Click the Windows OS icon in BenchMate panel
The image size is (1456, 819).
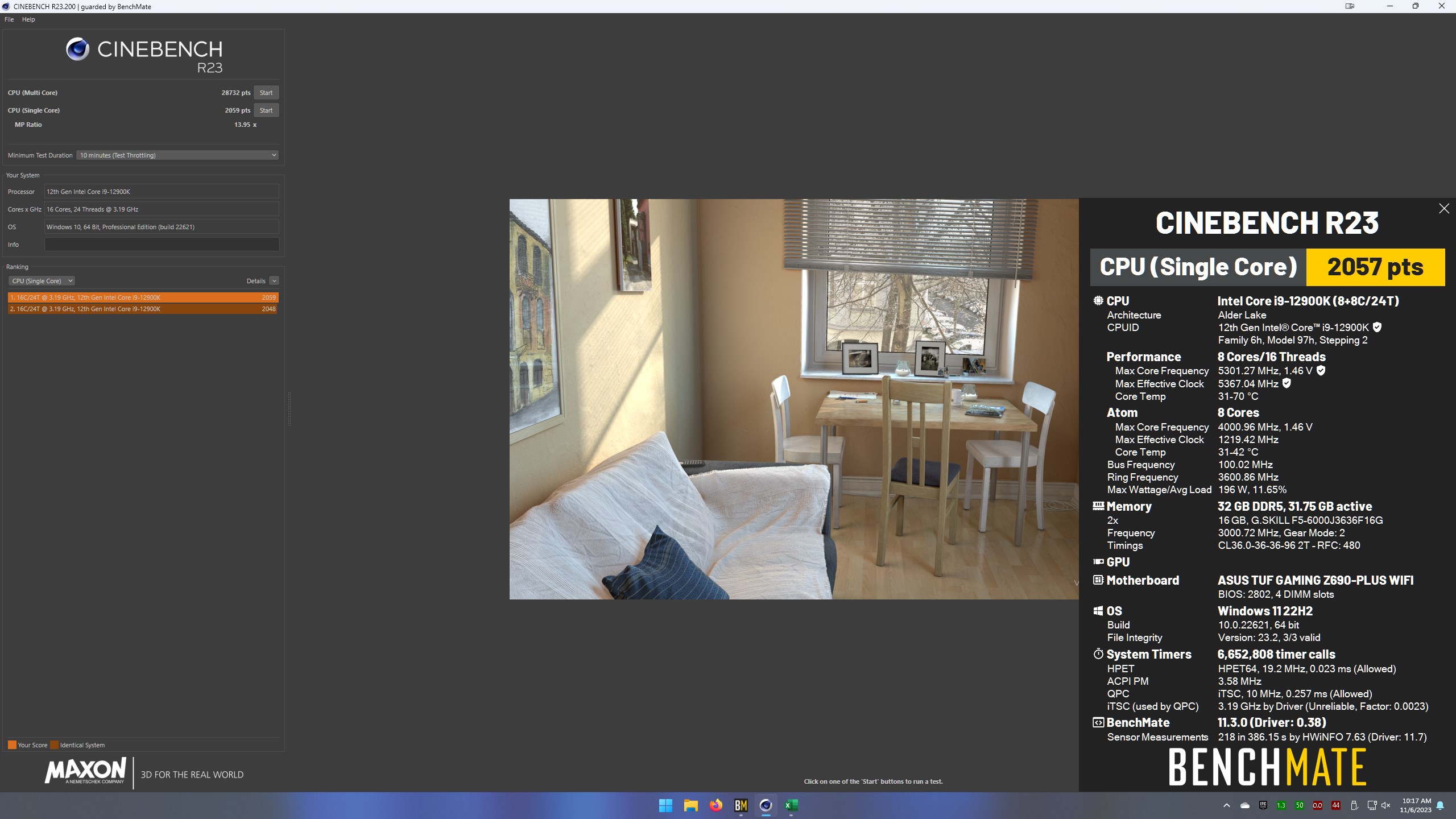pos(1098,611)
